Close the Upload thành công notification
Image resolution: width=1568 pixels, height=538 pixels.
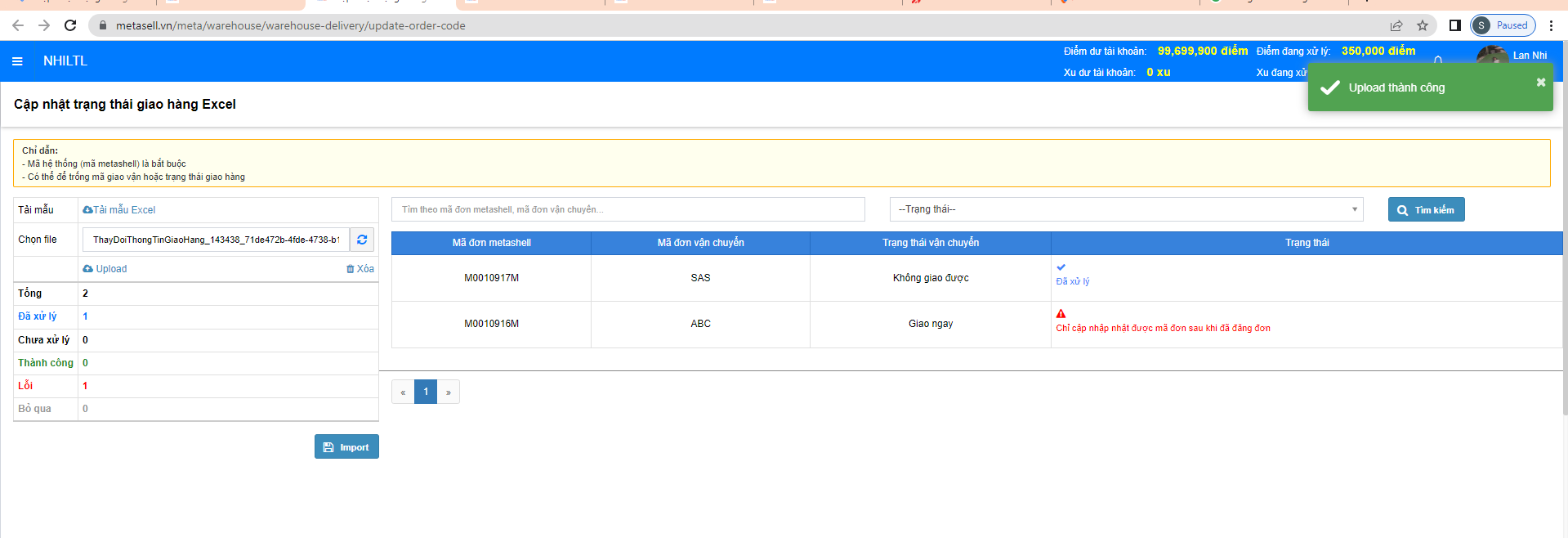tap(1540, 83)
